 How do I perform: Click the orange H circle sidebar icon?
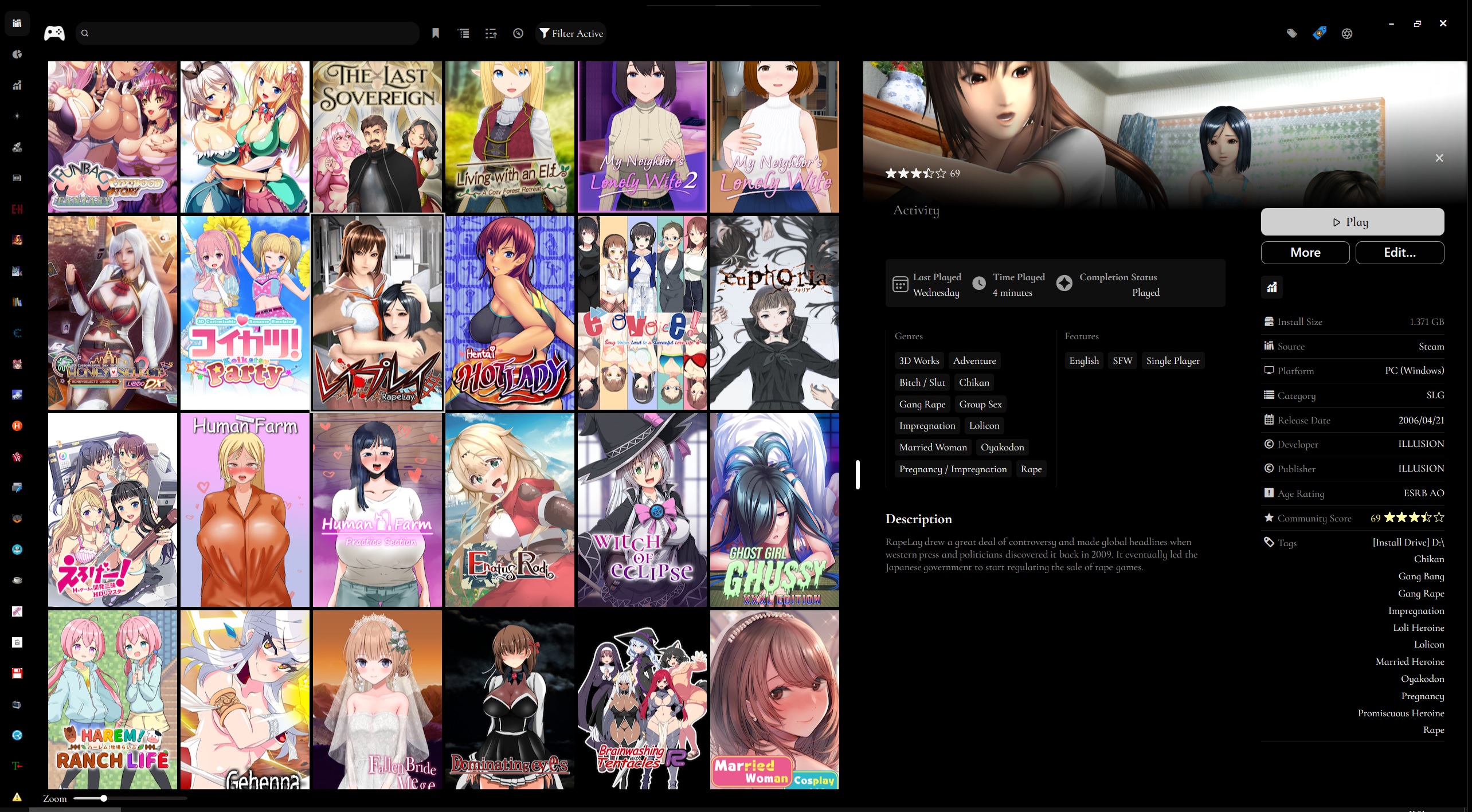(x=17, y=426)
